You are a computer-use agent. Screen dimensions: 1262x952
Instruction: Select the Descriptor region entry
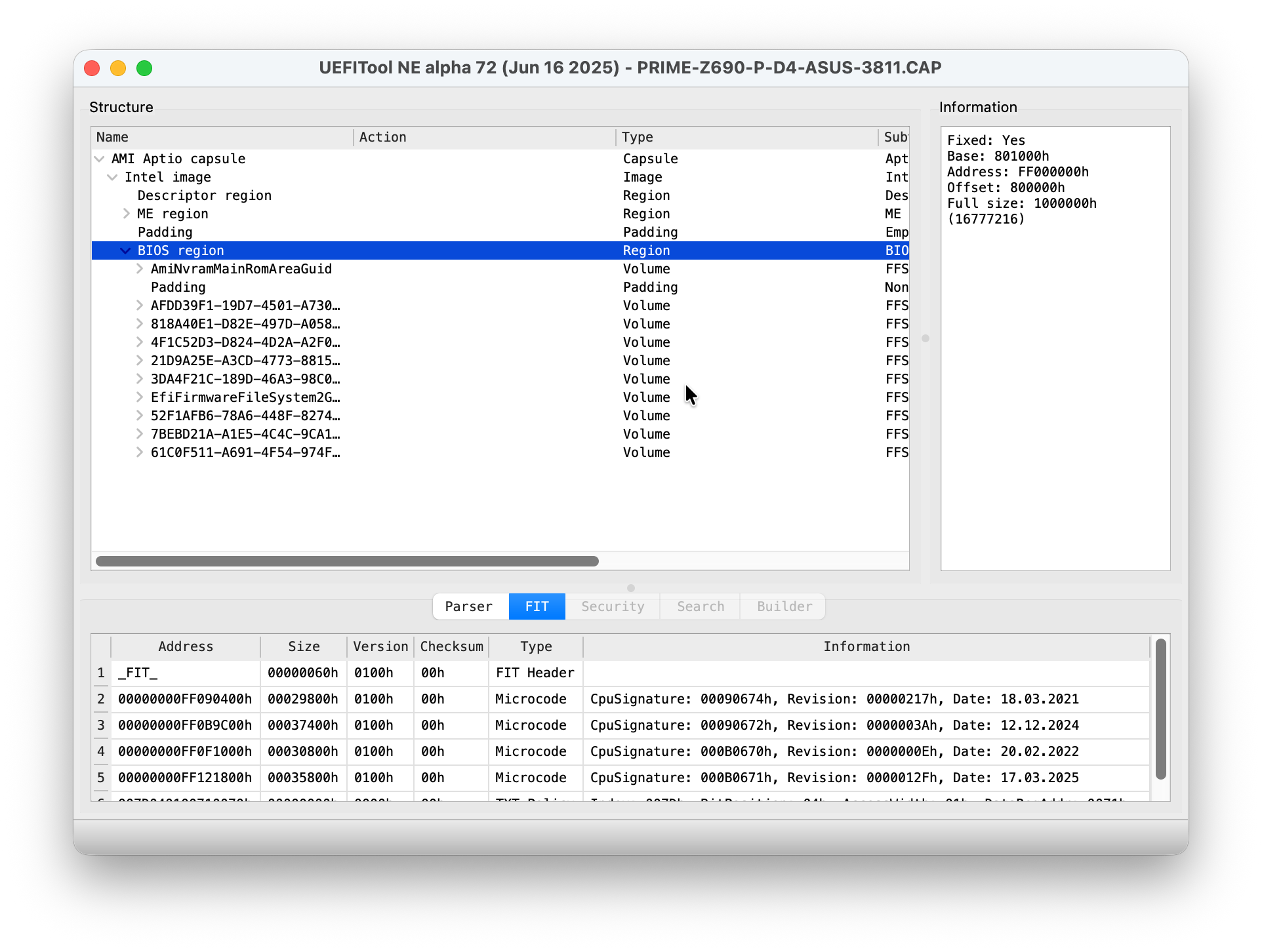point(204,195)
